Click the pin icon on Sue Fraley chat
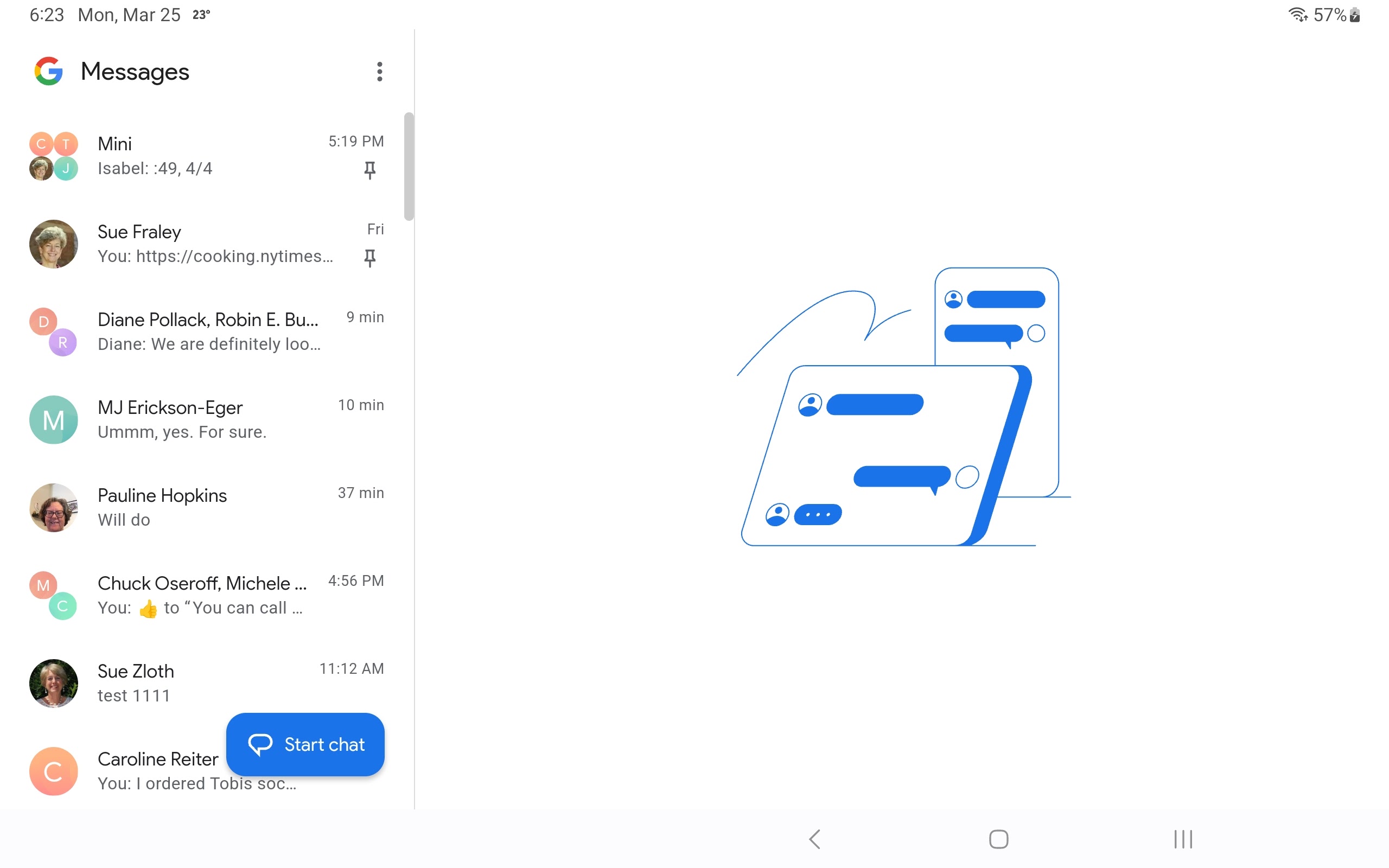 pos(369,258)
